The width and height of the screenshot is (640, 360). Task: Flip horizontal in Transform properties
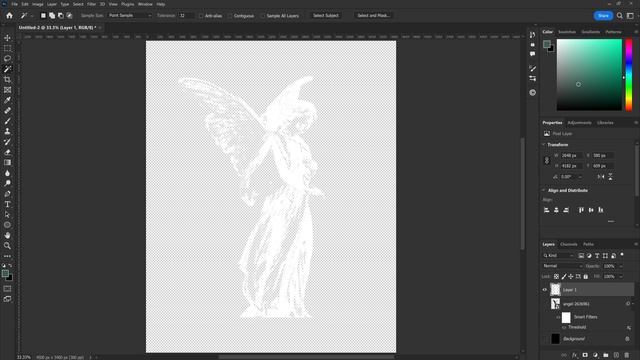601,177
